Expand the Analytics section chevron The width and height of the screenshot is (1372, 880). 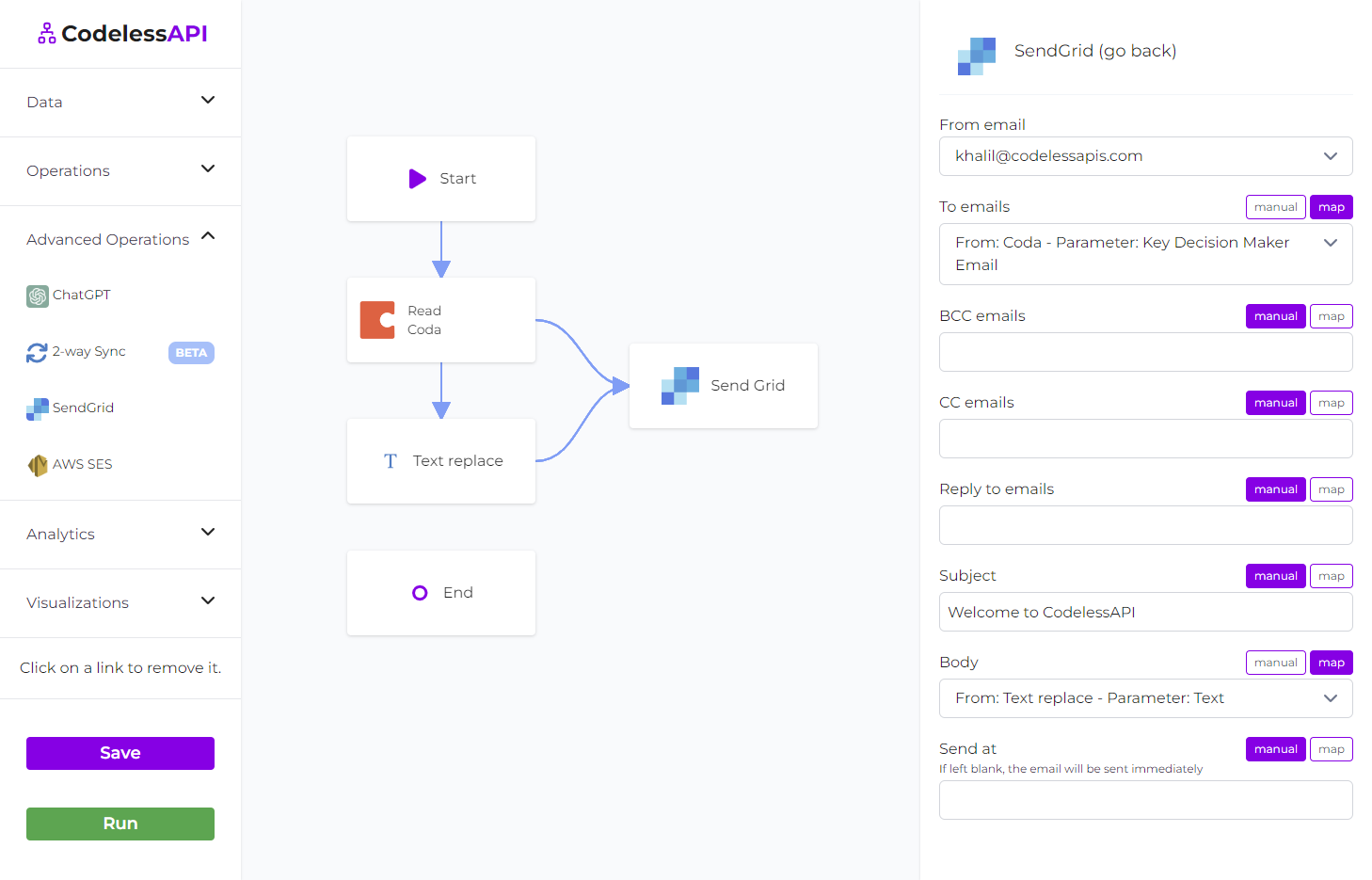(208, 532)
